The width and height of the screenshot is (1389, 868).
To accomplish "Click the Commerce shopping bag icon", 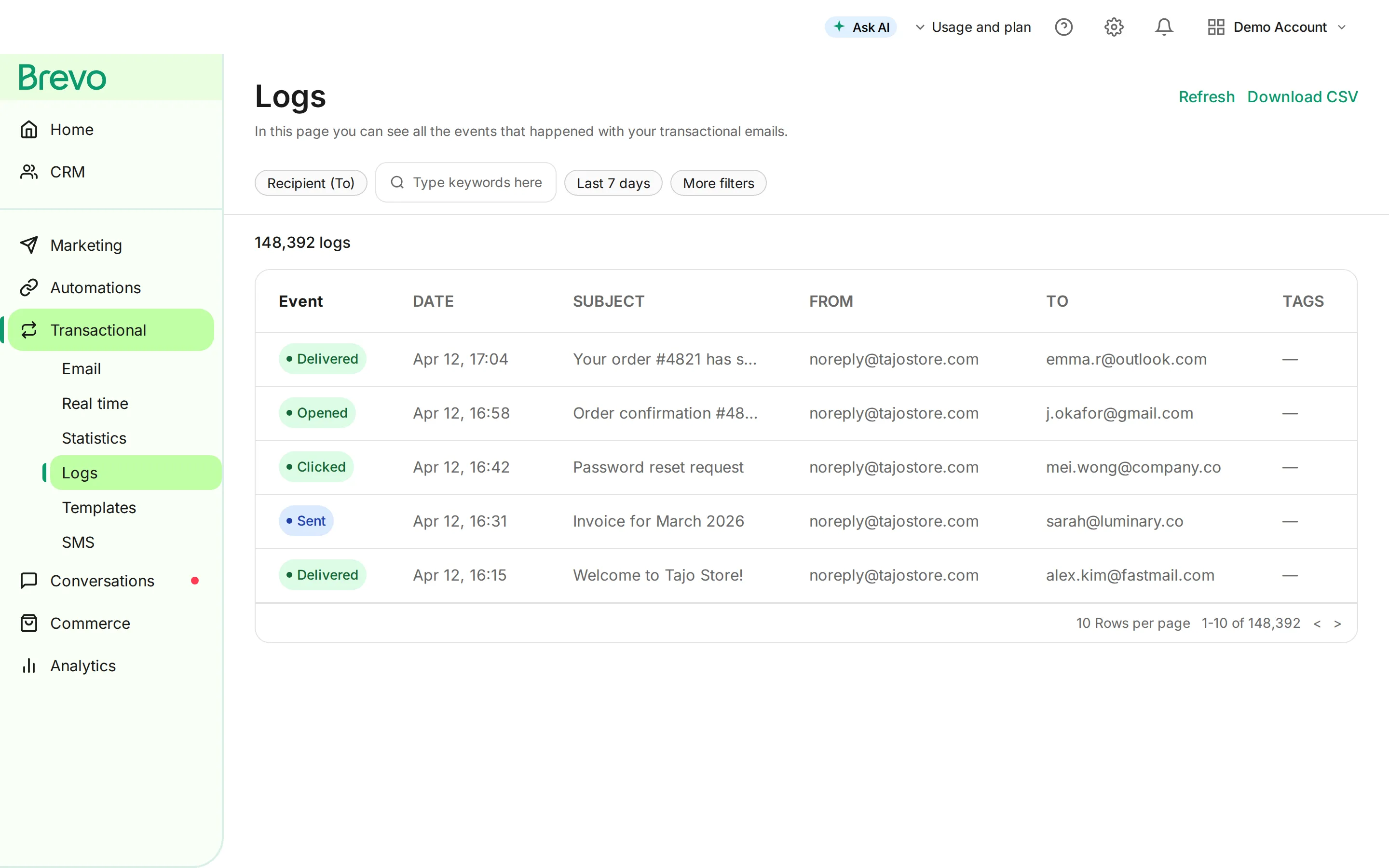I will click(29, 623).
